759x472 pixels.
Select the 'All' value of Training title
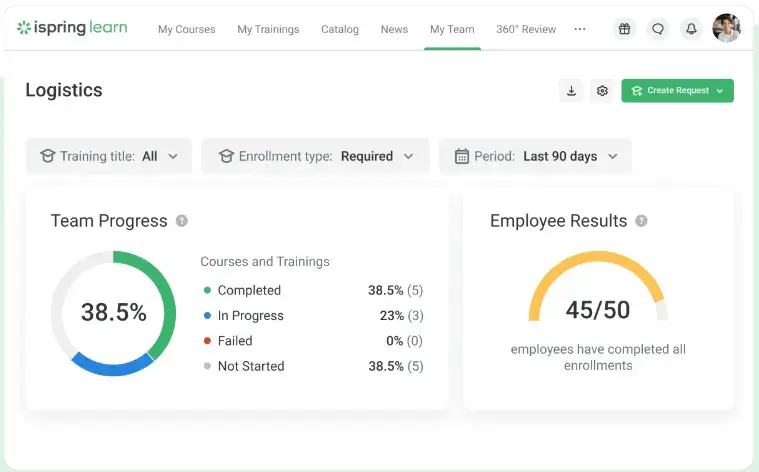150,156
